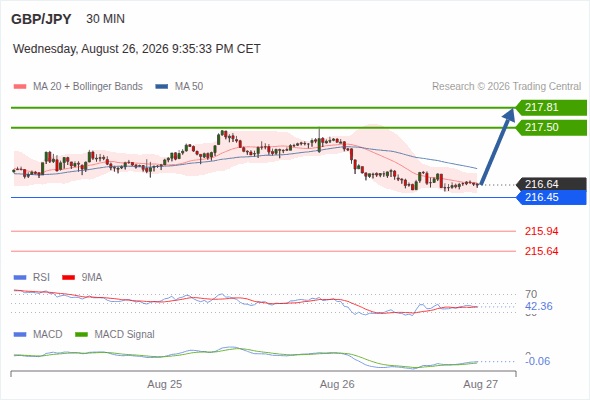Click the 215.94 support level label

(x=541, y=231)
